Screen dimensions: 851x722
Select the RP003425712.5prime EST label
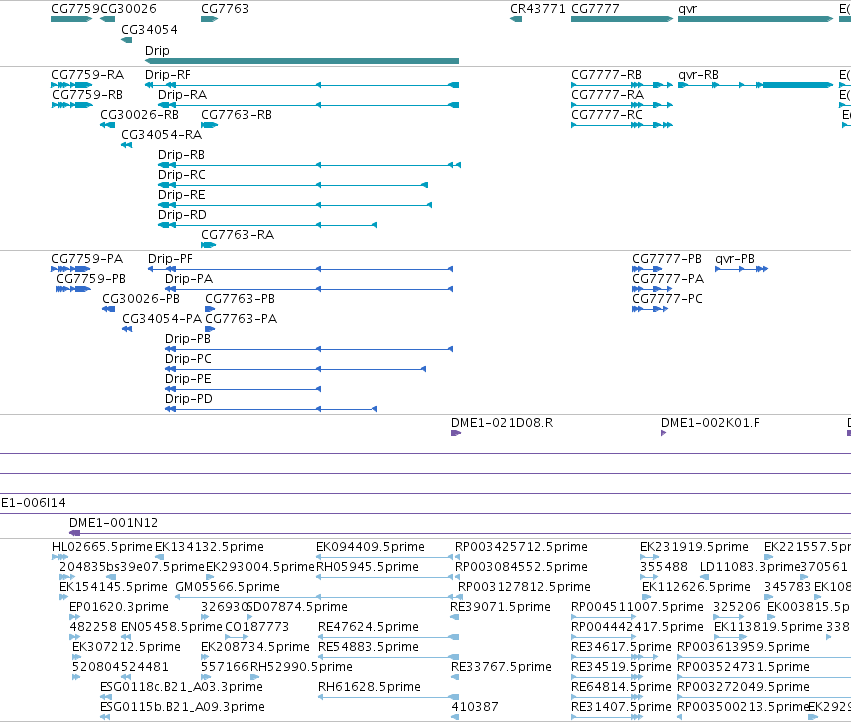pos(521,547)
